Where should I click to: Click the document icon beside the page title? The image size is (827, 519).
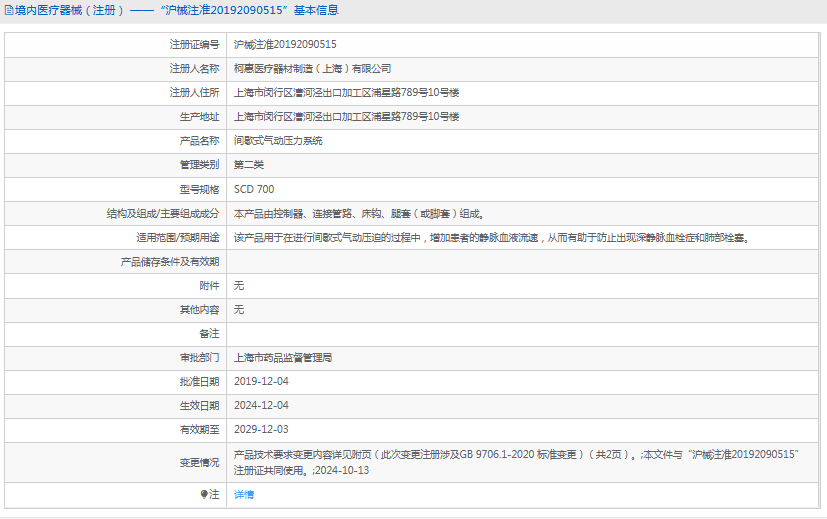click(x=9, y=11)
